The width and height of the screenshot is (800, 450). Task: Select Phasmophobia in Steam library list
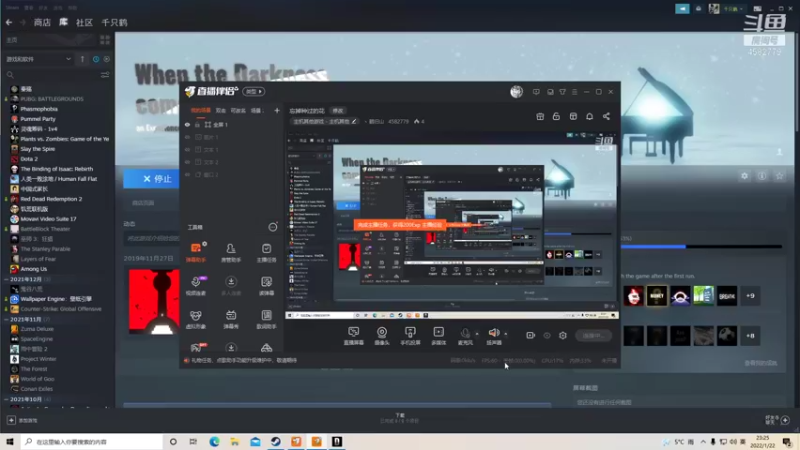[x=39, y=109]
